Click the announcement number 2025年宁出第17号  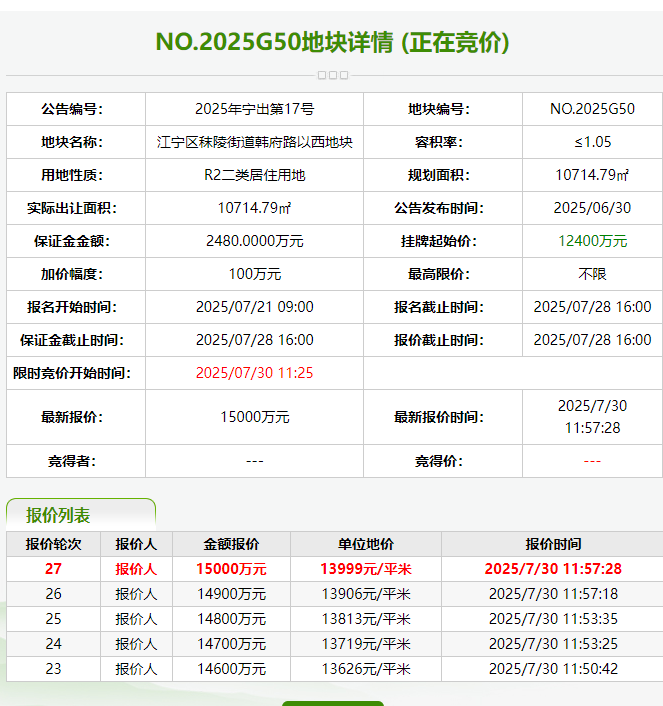click(x=254, y=109)
